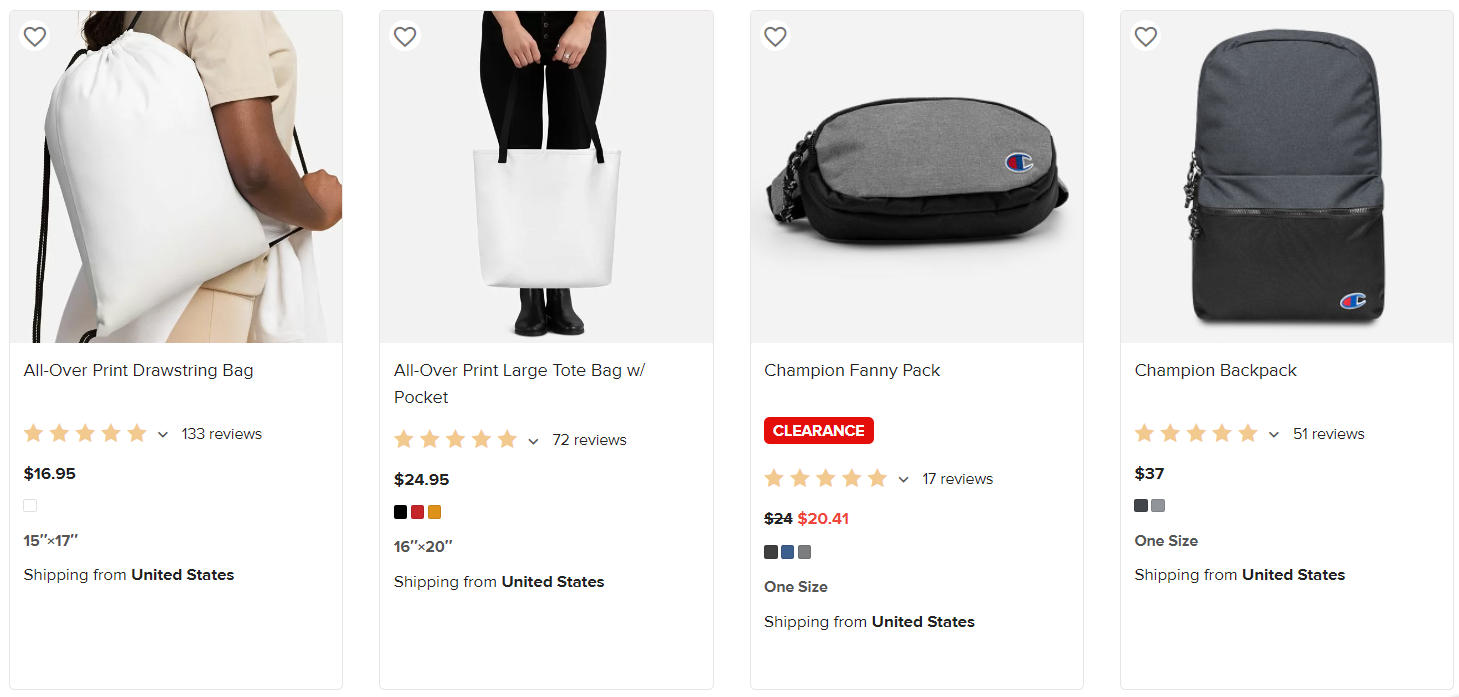Image resolution: width=1459 pixels, height=697 pixels.
Task: Expand Champion Backpack rating details
Action: coord(1273,434)
